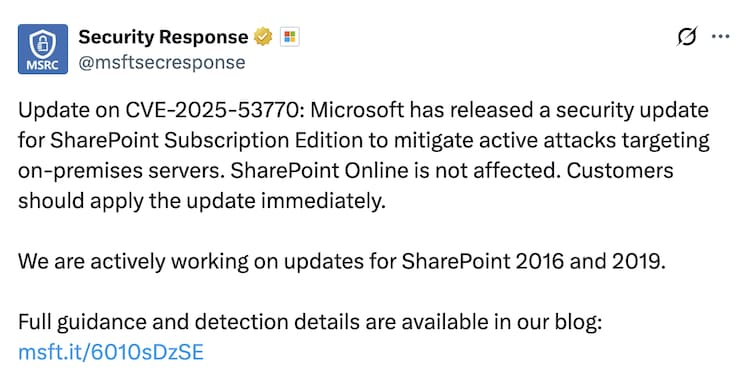Select the SharePoint 2016 and 2019 paragraph
Screen dimensions: 750x381
[342, 261]
